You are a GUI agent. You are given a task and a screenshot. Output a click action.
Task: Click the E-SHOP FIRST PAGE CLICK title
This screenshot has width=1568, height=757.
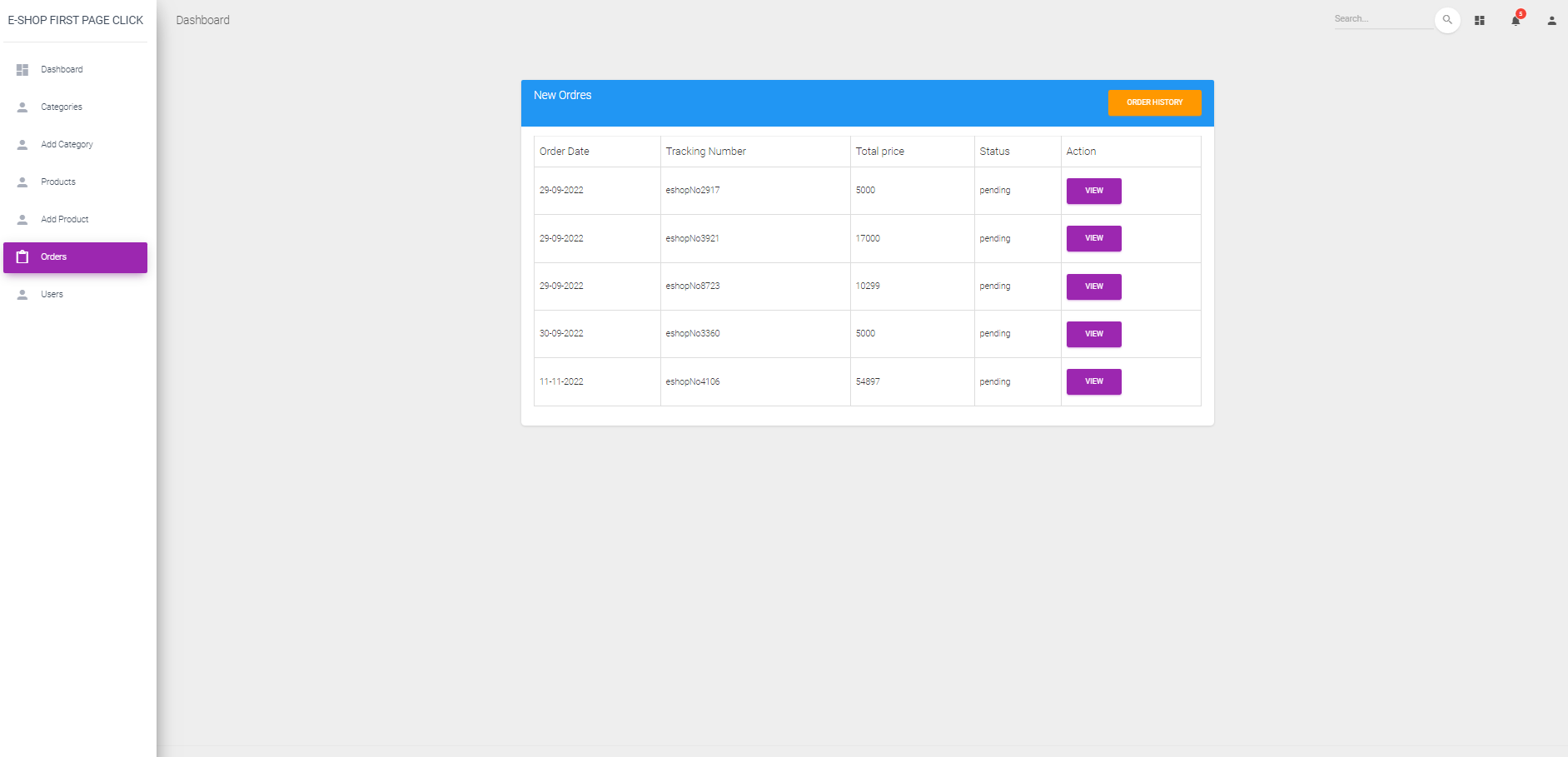click(x=75, y=19)
